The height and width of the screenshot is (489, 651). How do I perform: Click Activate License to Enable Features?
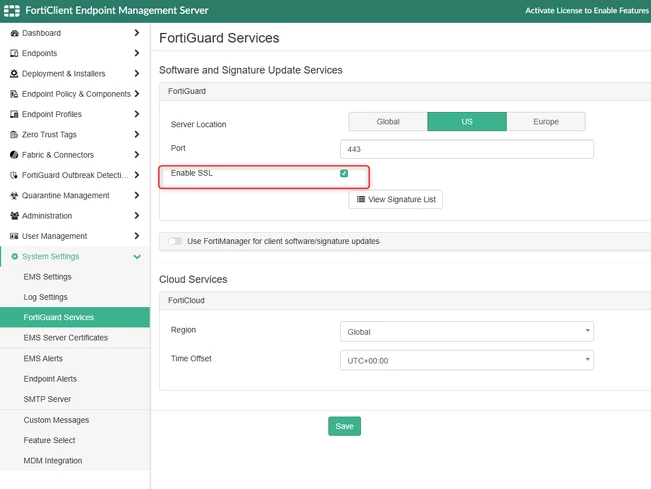tap(587, 11)
